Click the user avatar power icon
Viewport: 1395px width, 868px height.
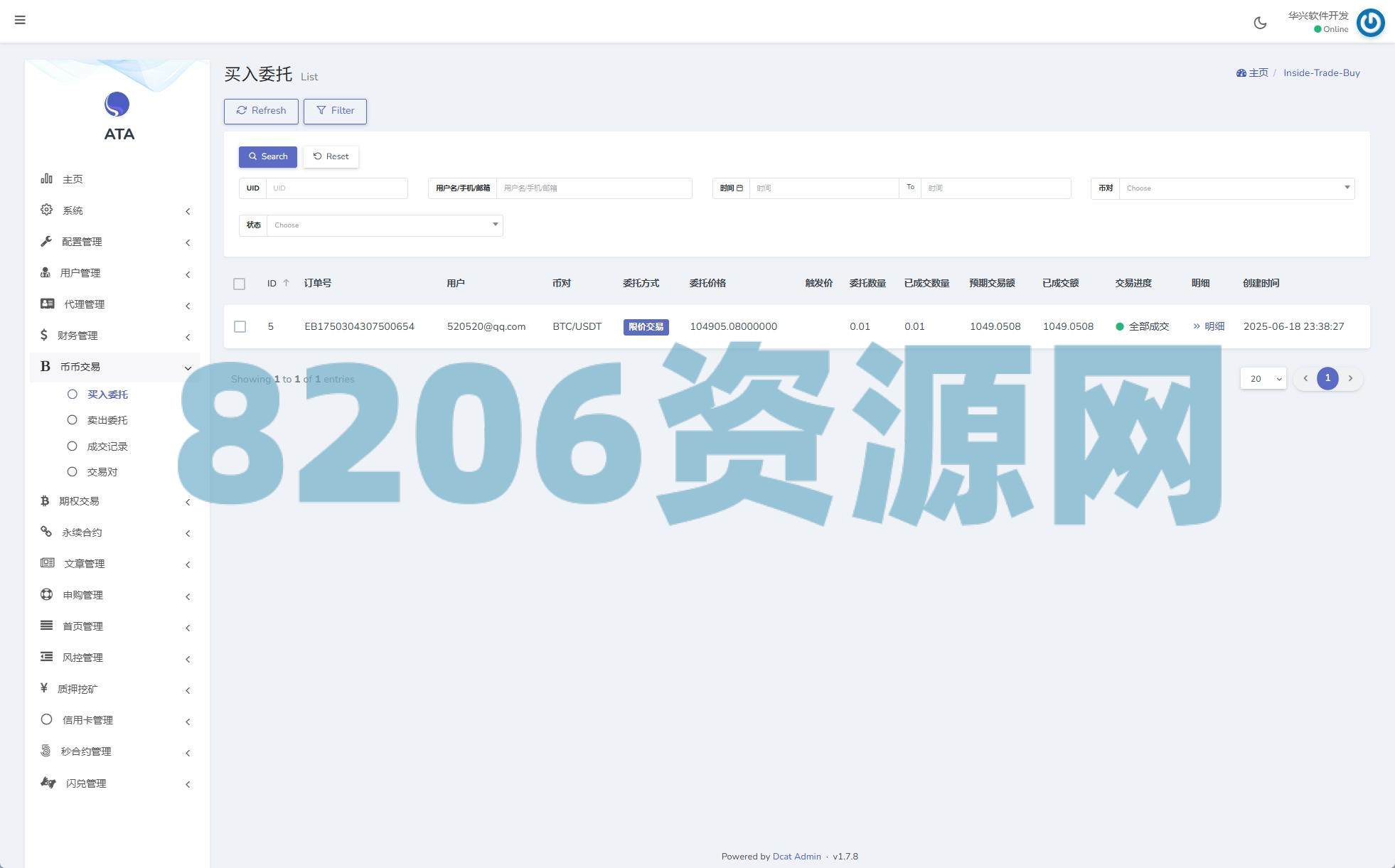[x=1370, y=23]
